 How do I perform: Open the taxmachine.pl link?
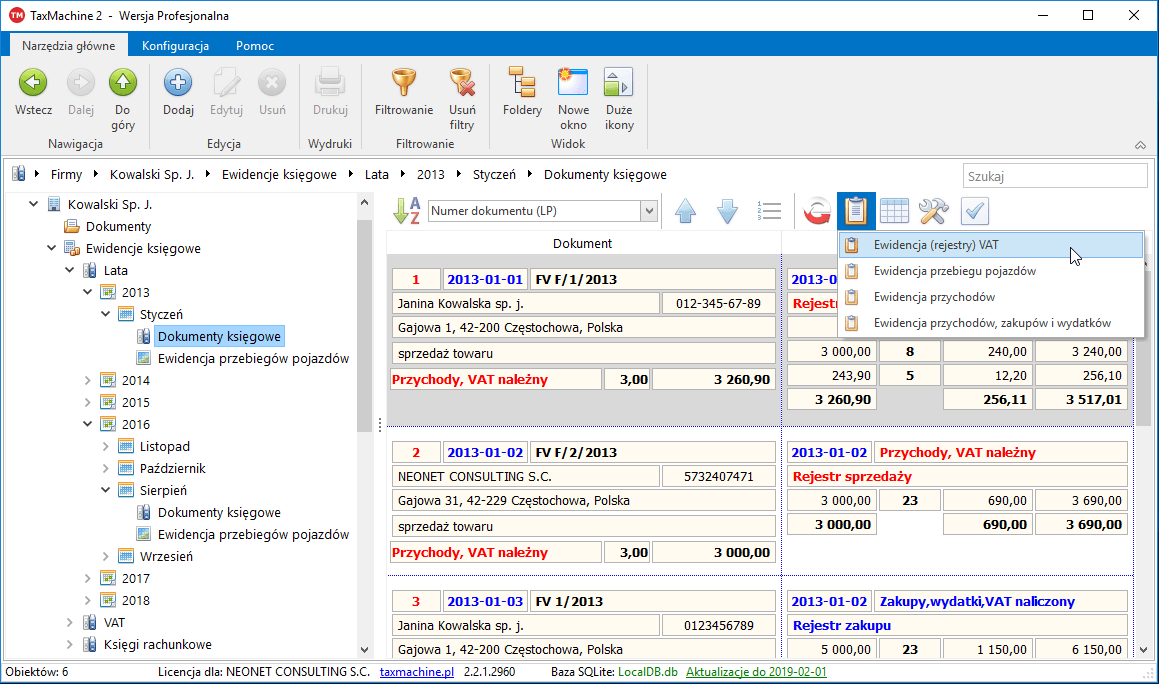pyautogui.click(x=417, y=672)
